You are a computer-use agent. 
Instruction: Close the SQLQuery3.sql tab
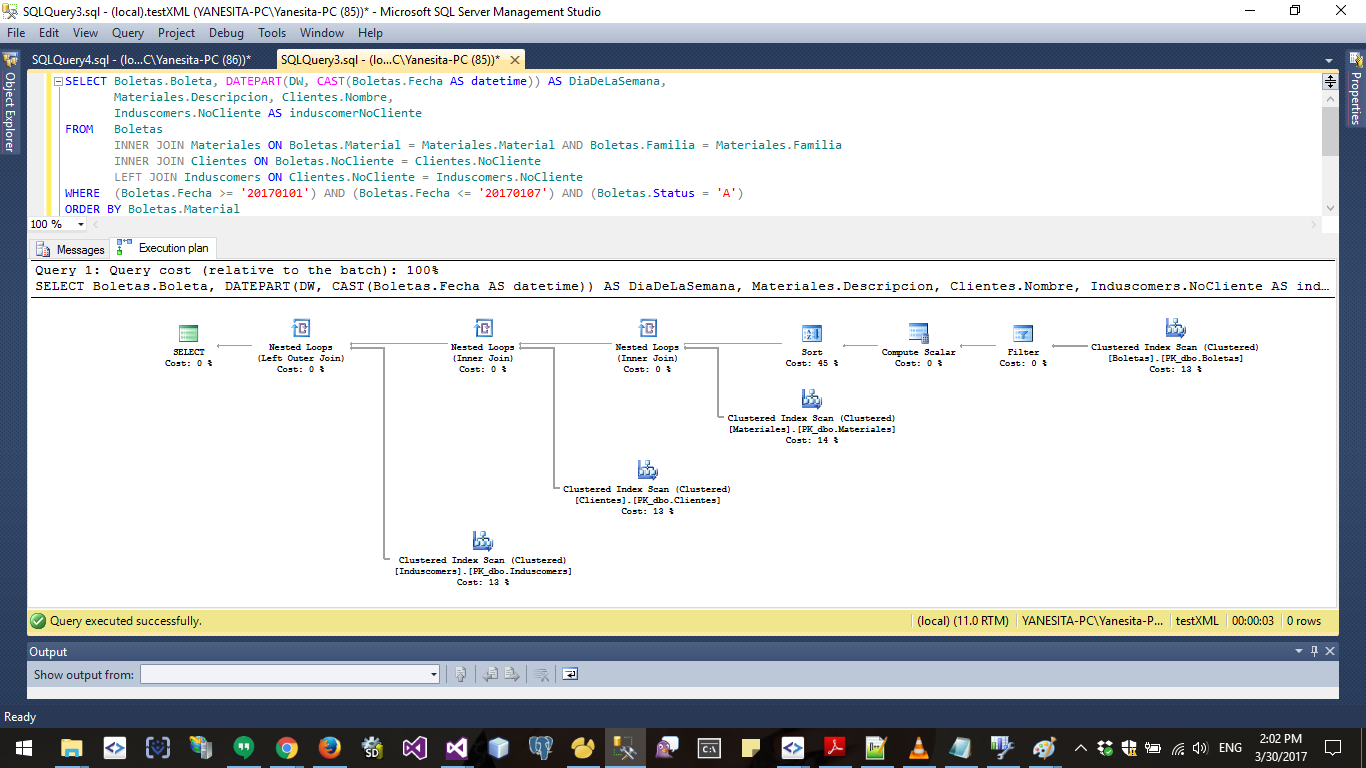(x=516, y=60)
